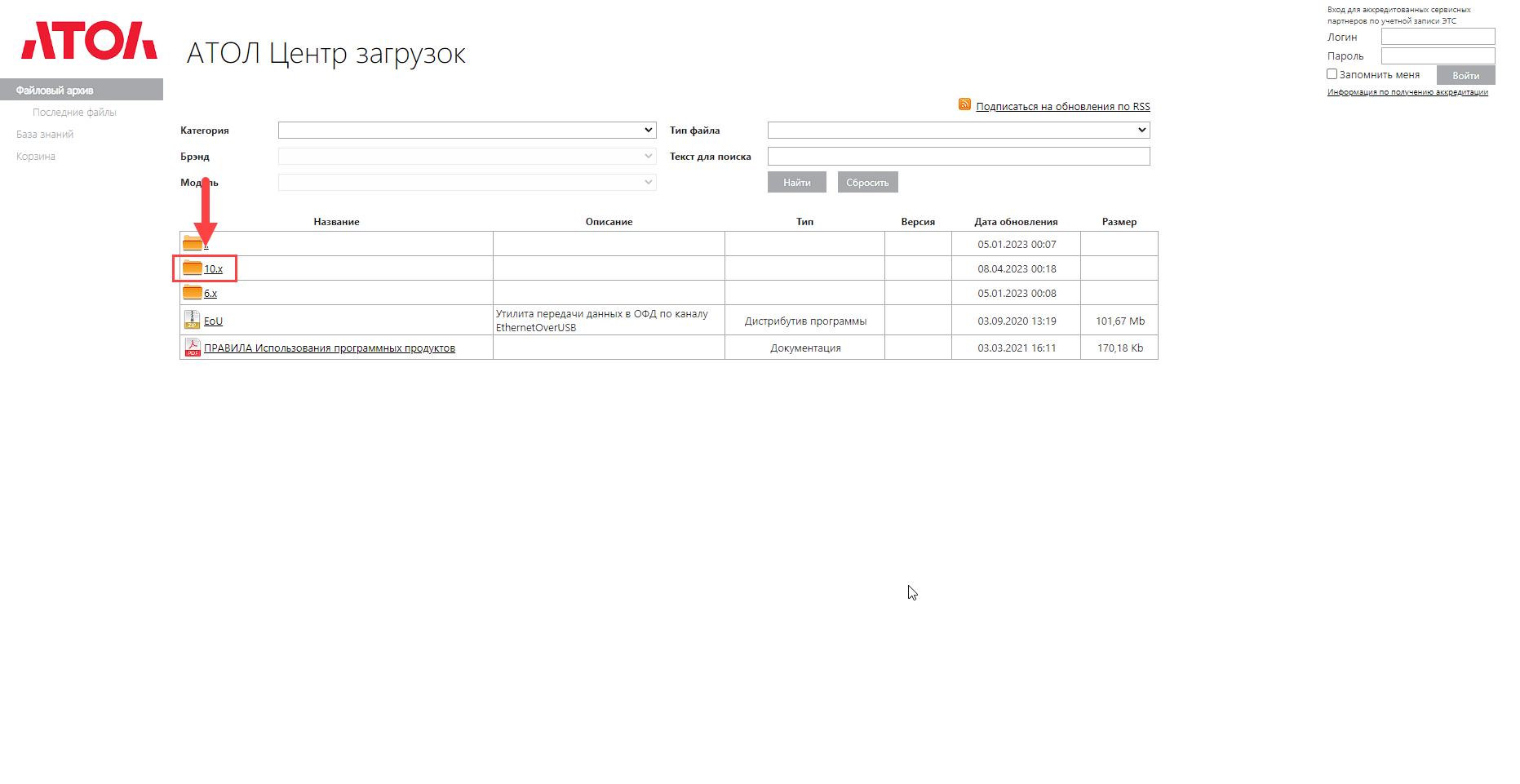The image size is (1520, 784).
Task: Focus the Логин input field
Action: pyautogui.click(x=1438, y=37)
